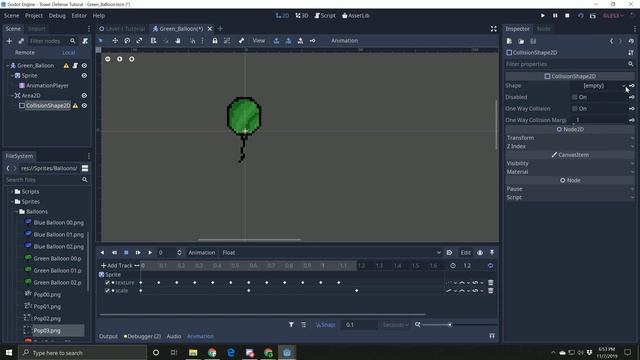Open the View menu button in viewport
Image resolution: width=640 pixels, height=360 pixels.
pos(259,40)
